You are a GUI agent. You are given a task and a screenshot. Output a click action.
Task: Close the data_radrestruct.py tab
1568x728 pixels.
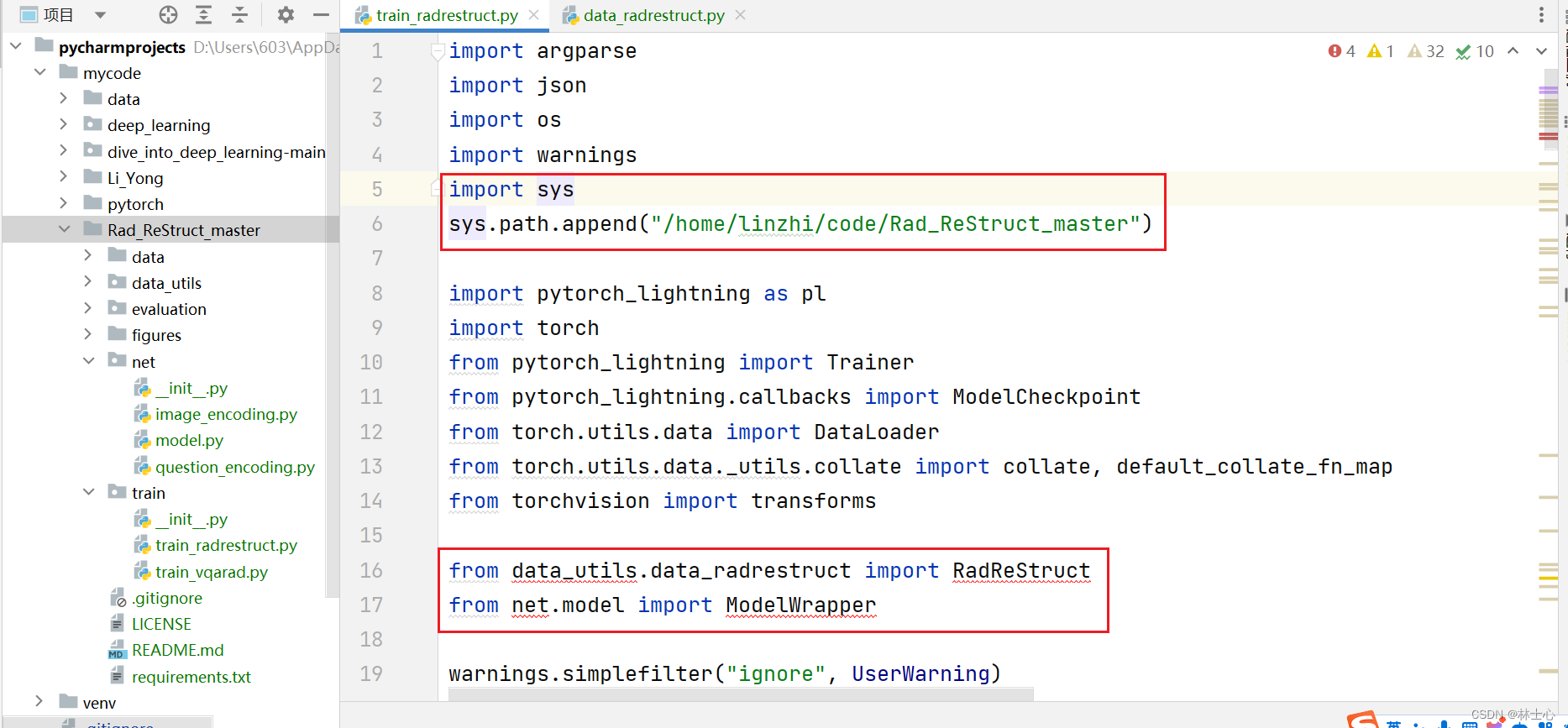(740, 15)
